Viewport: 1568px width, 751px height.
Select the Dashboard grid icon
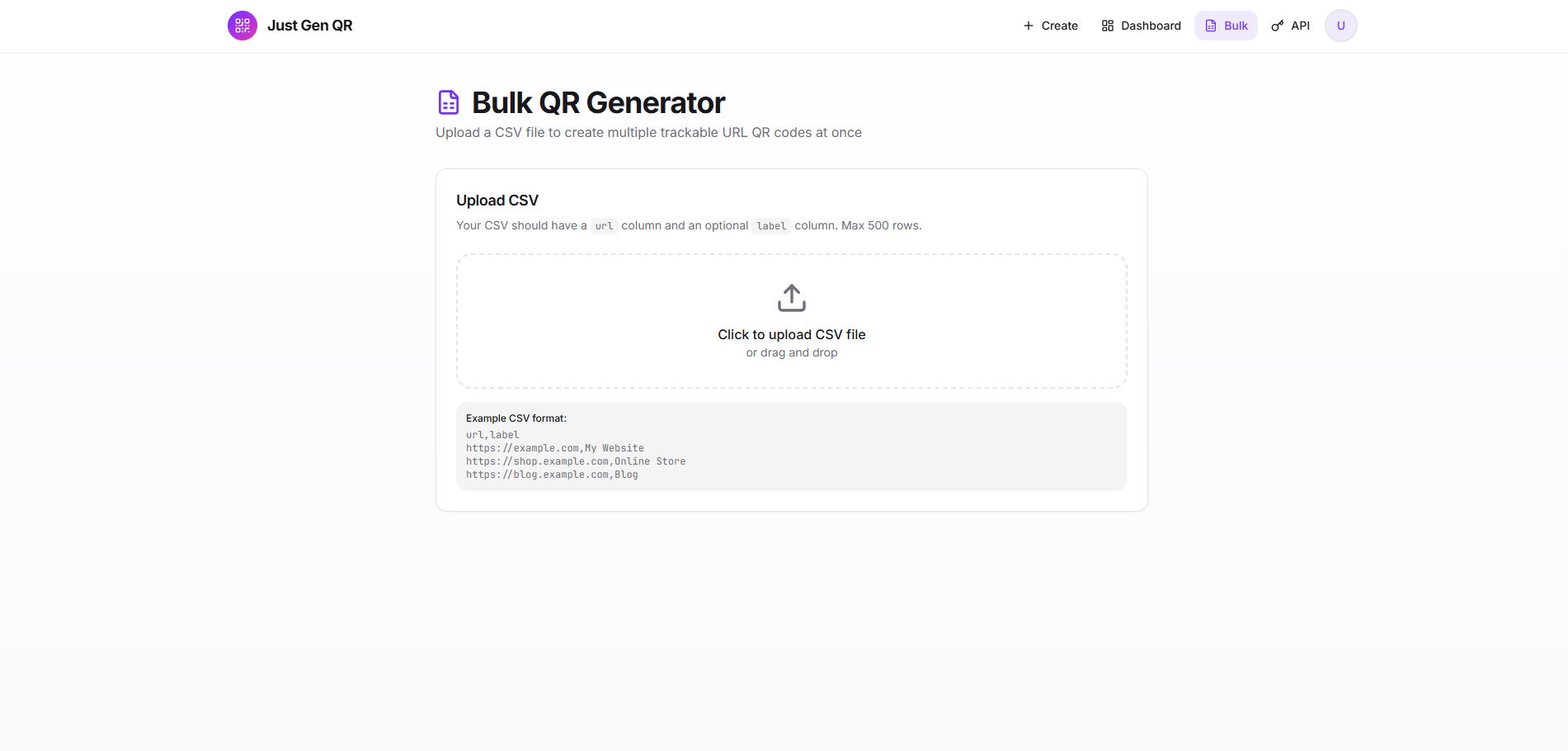(x=1107, y=26)
